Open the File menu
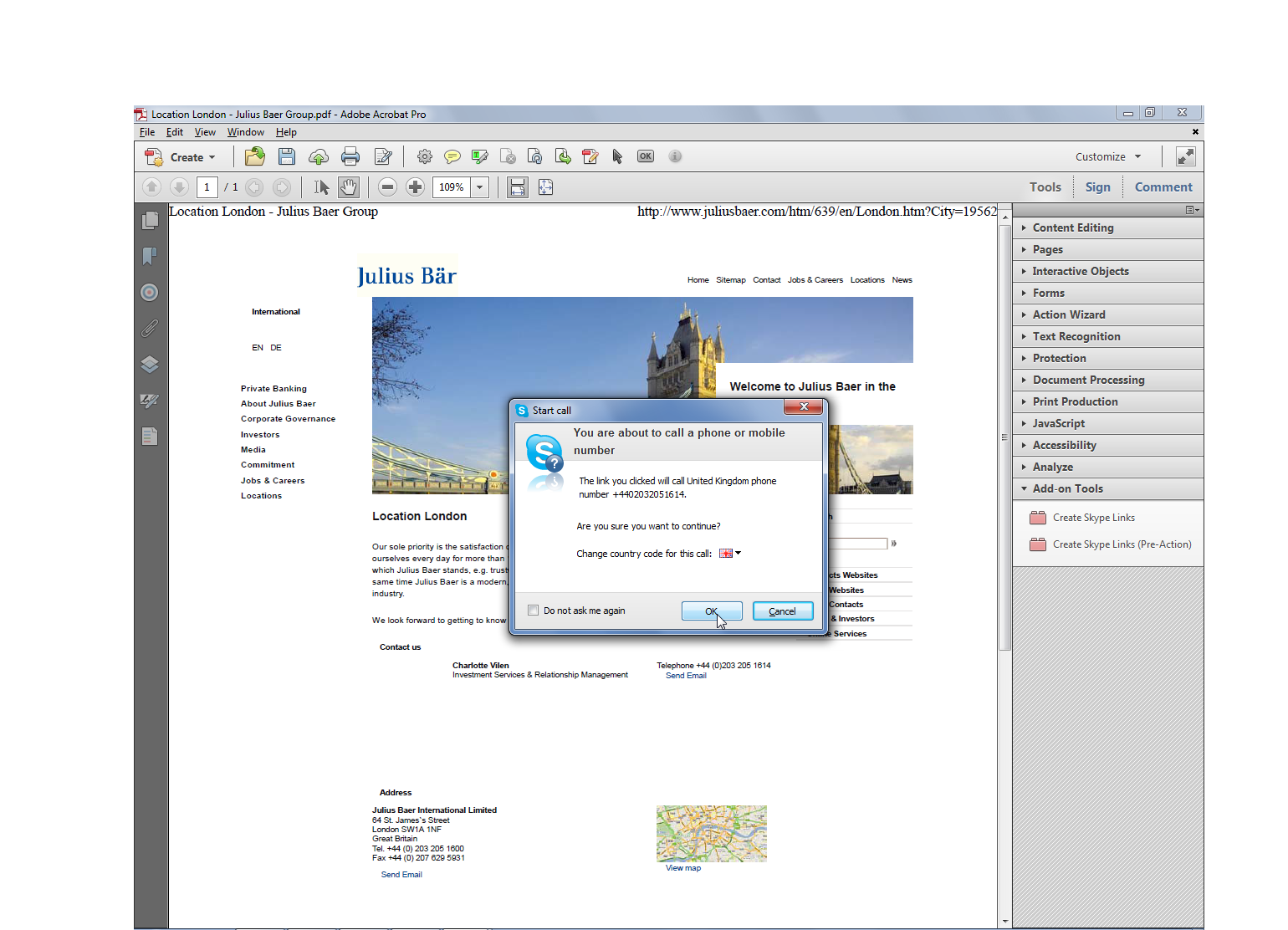The height and width of the screenshot is (930, 1288). (x=147, y=132)
